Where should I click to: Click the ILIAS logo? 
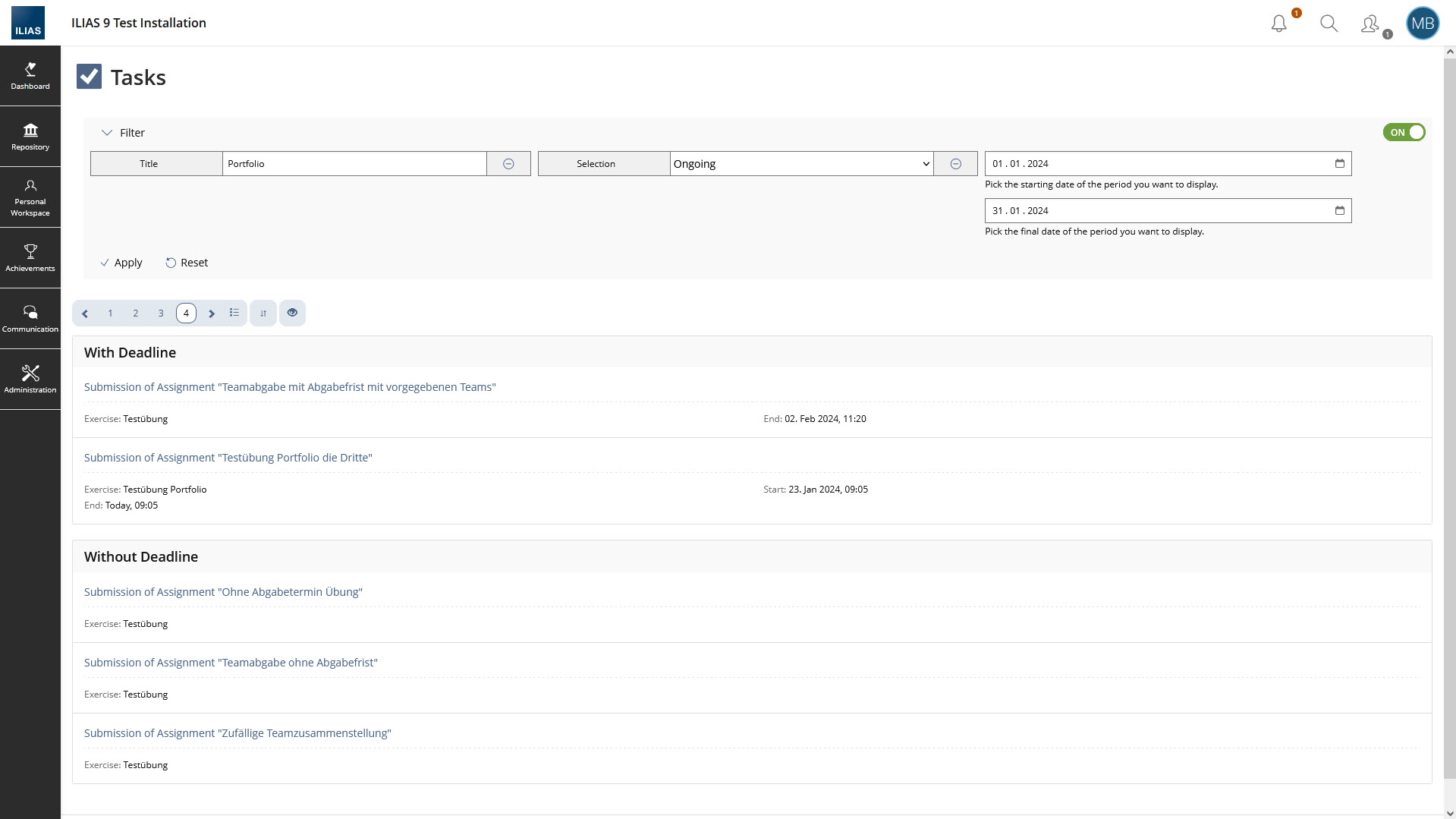coord(28,23)
